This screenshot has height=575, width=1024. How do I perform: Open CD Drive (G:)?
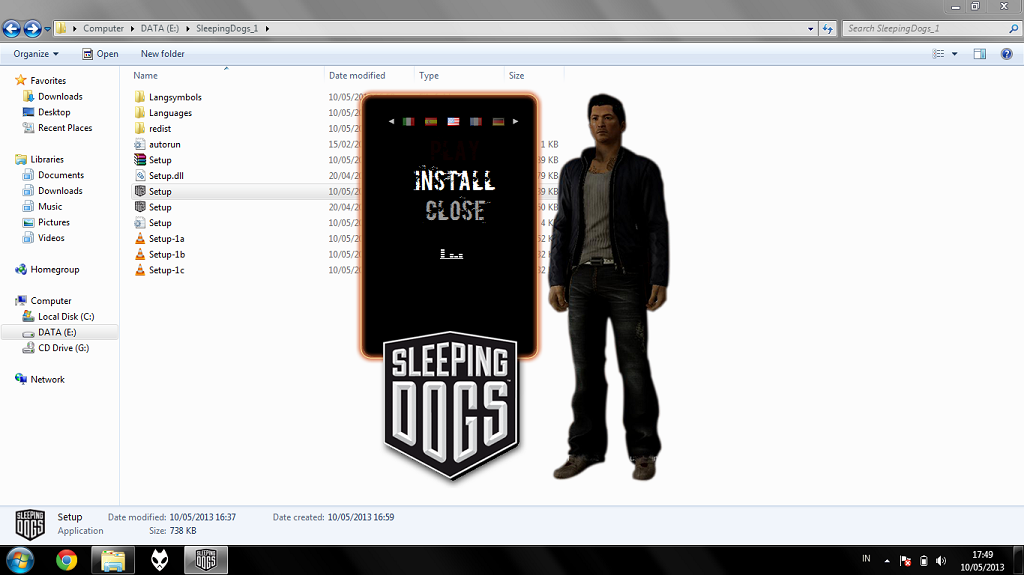tap(63, 348)
